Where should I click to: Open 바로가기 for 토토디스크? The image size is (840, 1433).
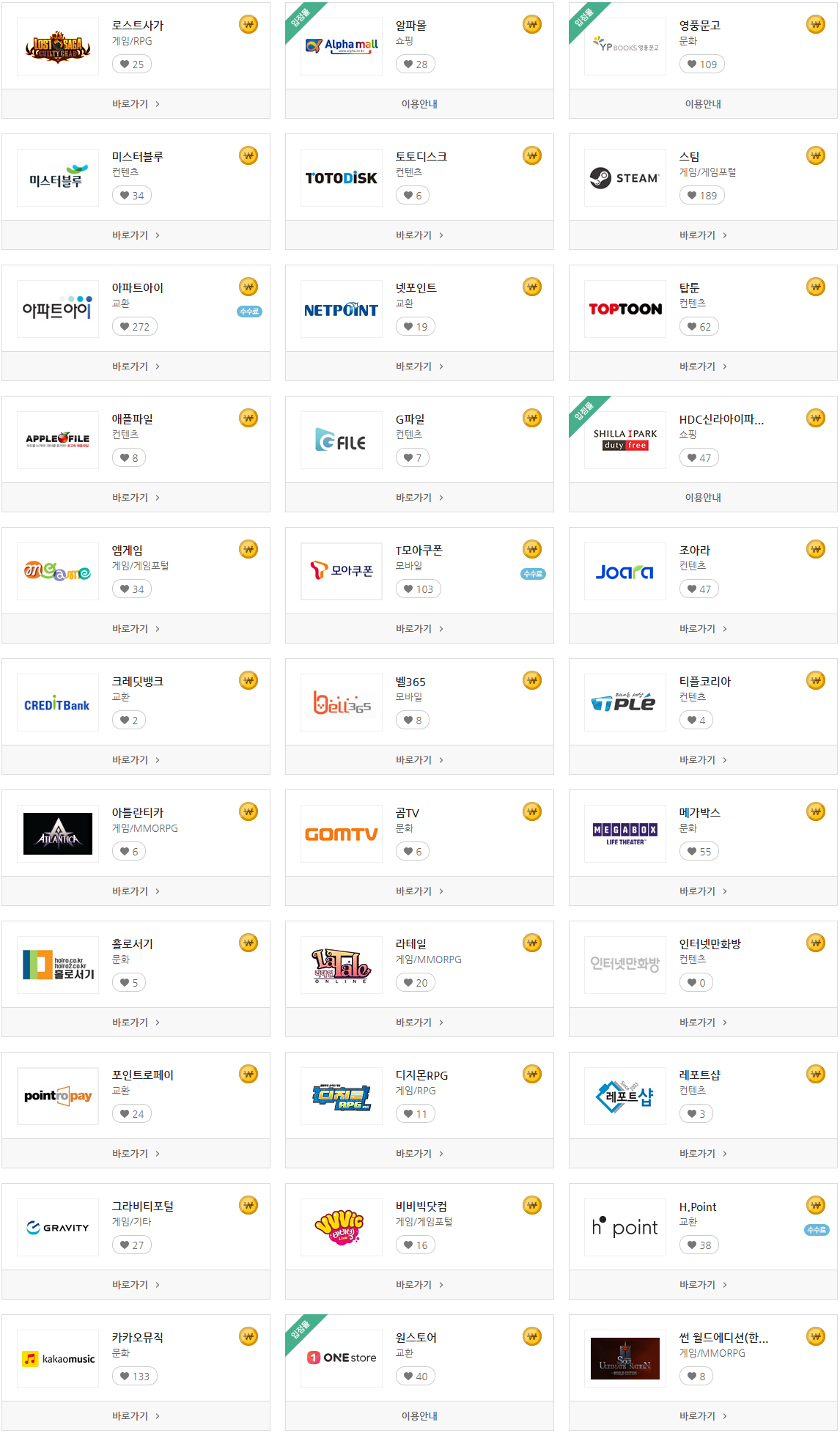point(419,235)
